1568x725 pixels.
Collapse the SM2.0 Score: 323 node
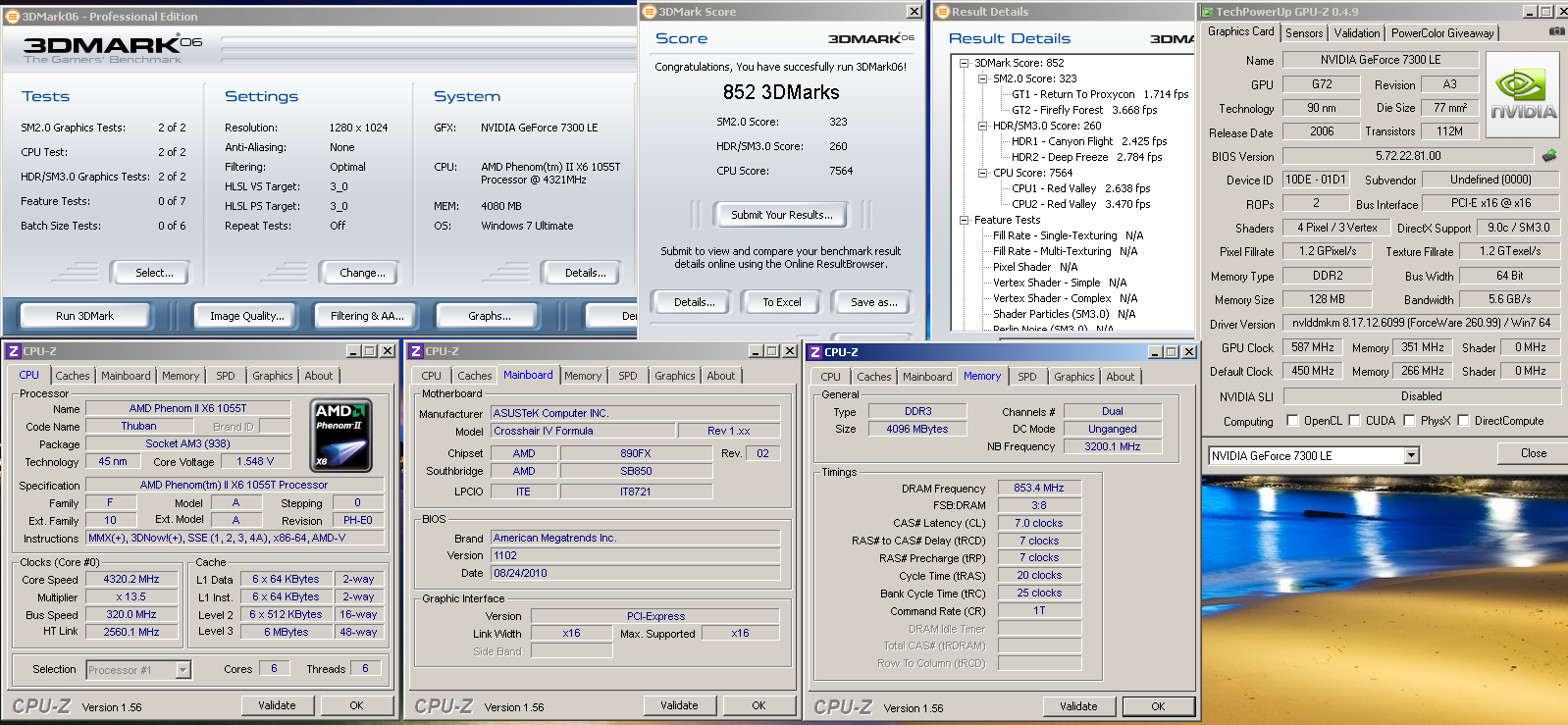point(982,78)
